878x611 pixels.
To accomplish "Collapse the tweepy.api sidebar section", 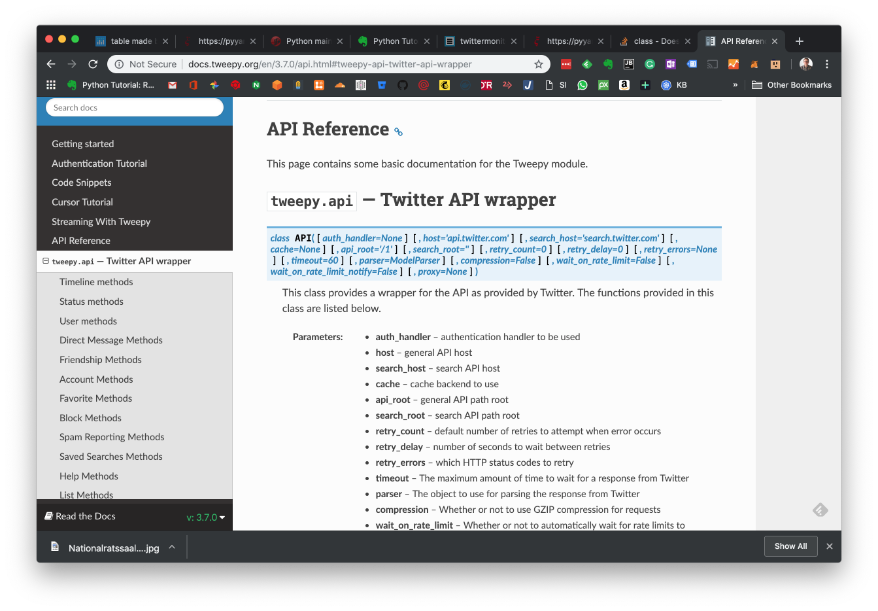I will (45, 261).
